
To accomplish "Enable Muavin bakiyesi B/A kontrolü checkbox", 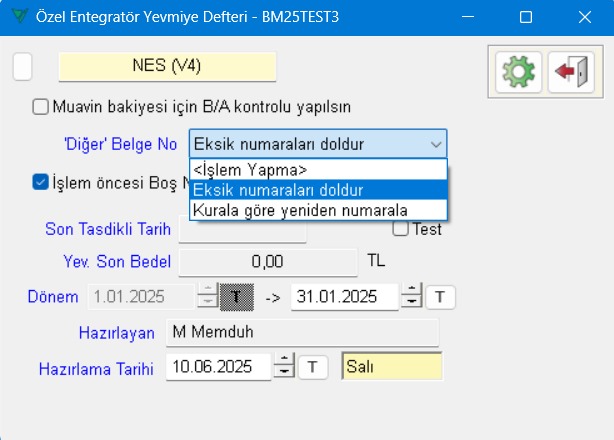I will pos(40,106).
